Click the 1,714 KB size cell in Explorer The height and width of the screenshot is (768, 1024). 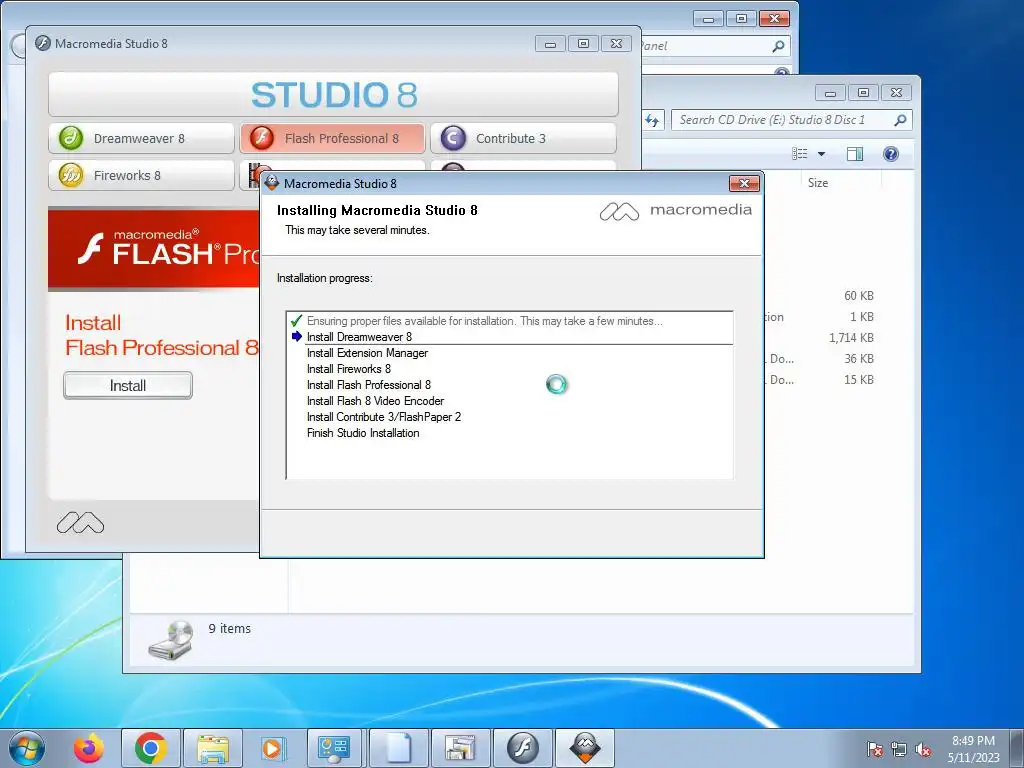tap(851, 338)
